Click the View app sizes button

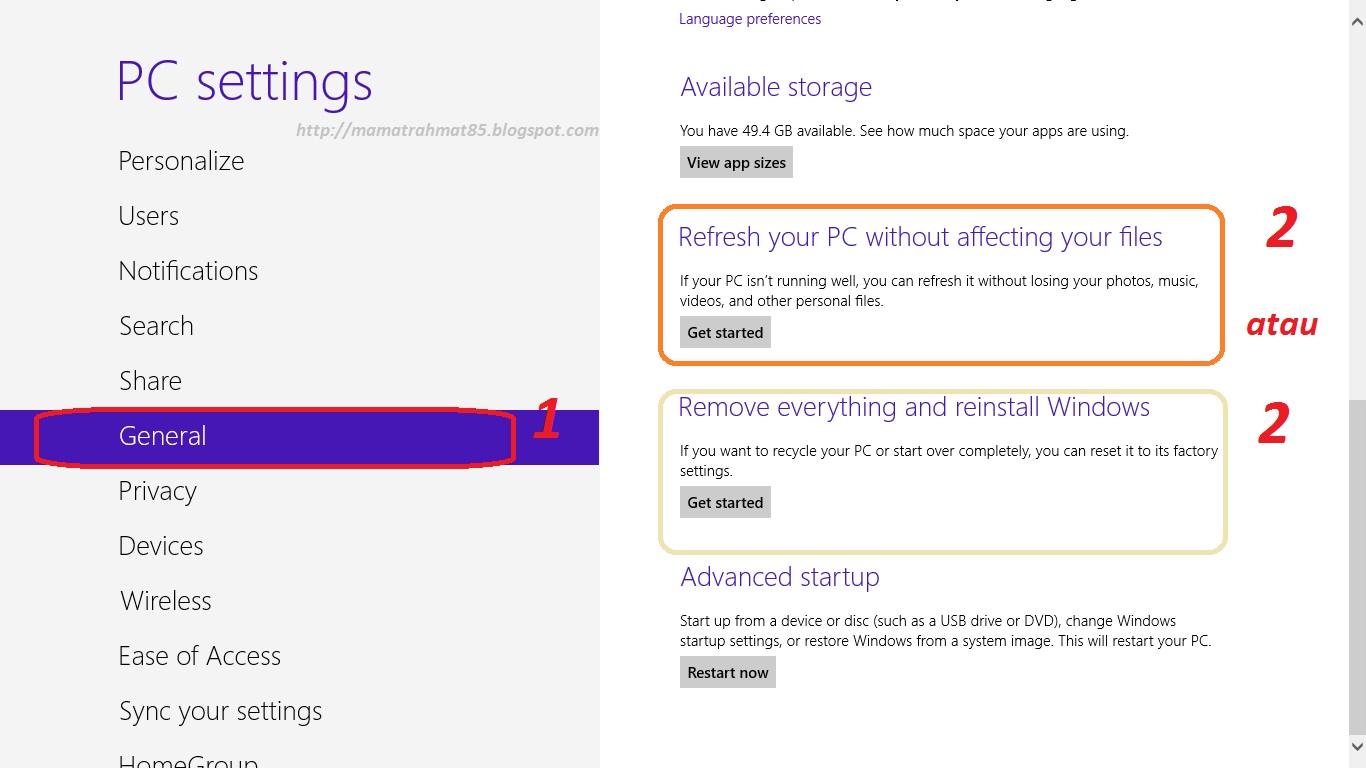[736, 163]
